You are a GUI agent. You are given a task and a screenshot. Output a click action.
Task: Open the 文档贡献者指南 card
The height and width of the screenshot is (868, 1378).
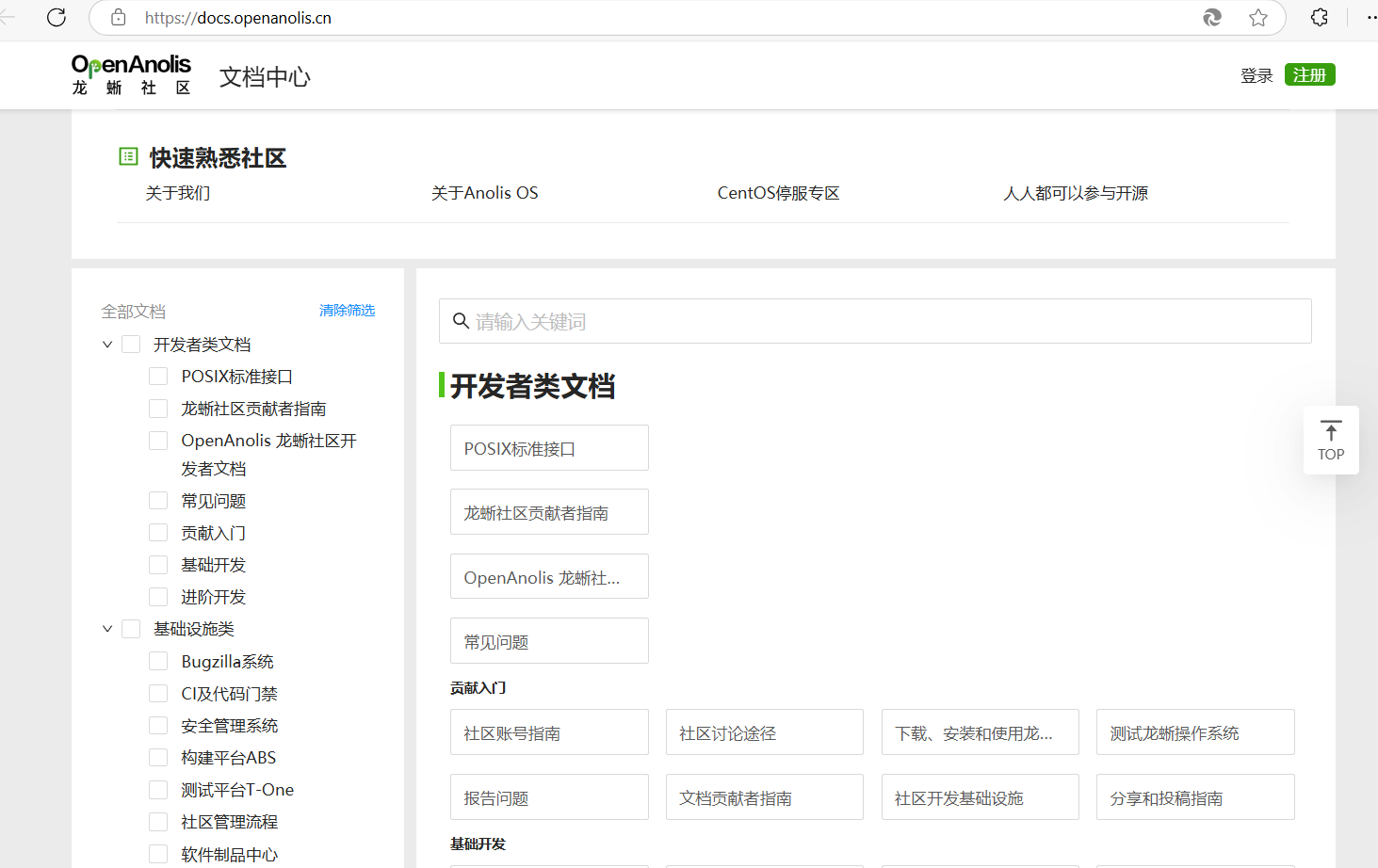tap(765, 797)
